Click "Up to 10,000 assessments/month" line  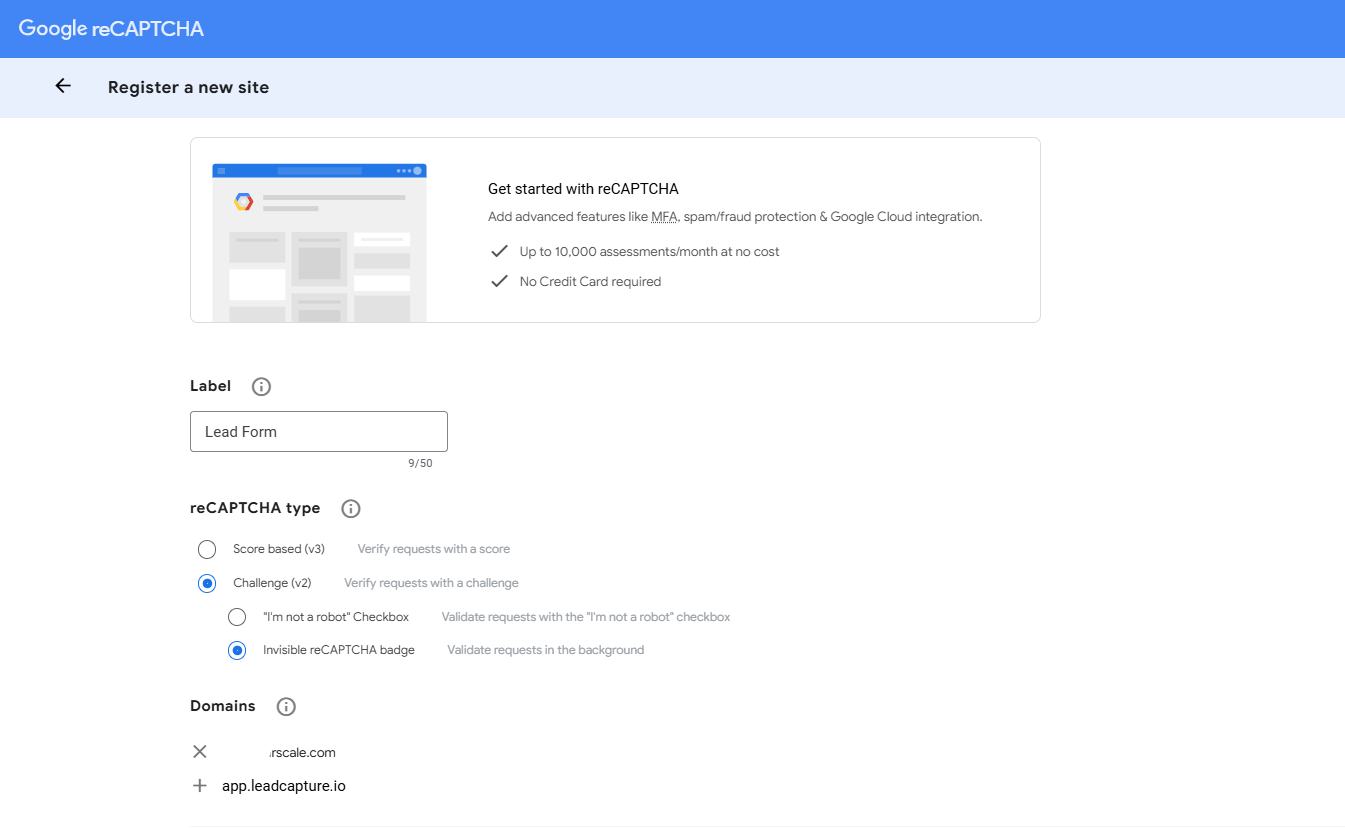pyautogui.click(x=649, y=252)
